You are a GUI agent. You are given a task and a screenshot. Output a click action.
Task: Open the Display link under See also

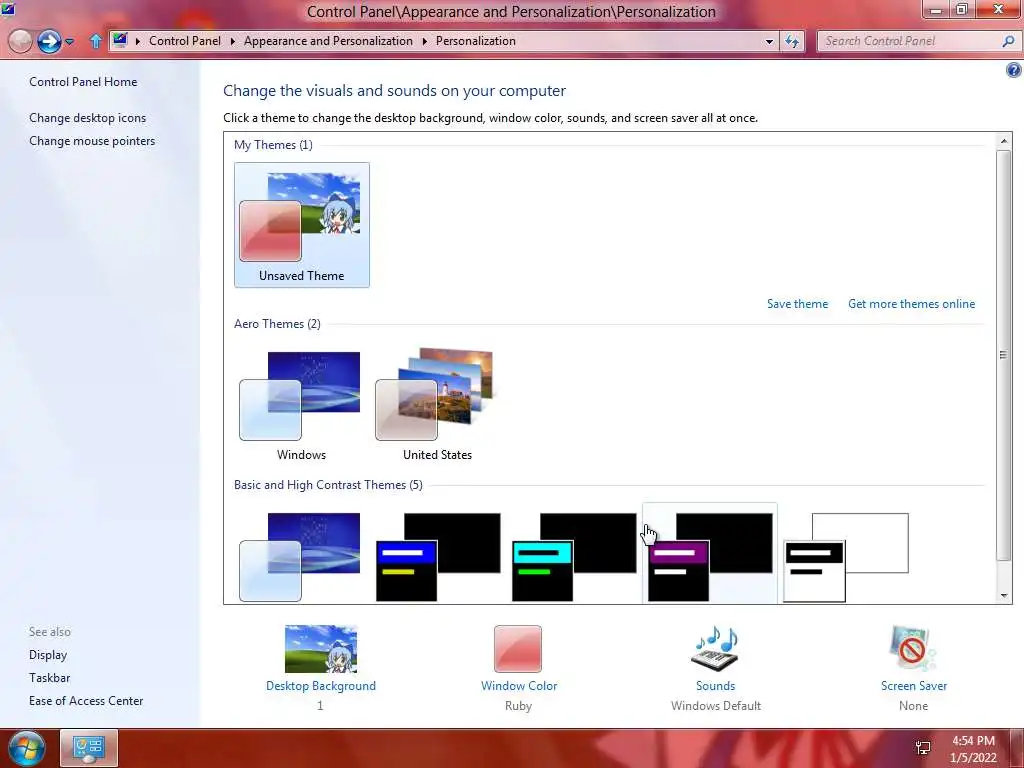pyautogui.click(x=48, y=654)
